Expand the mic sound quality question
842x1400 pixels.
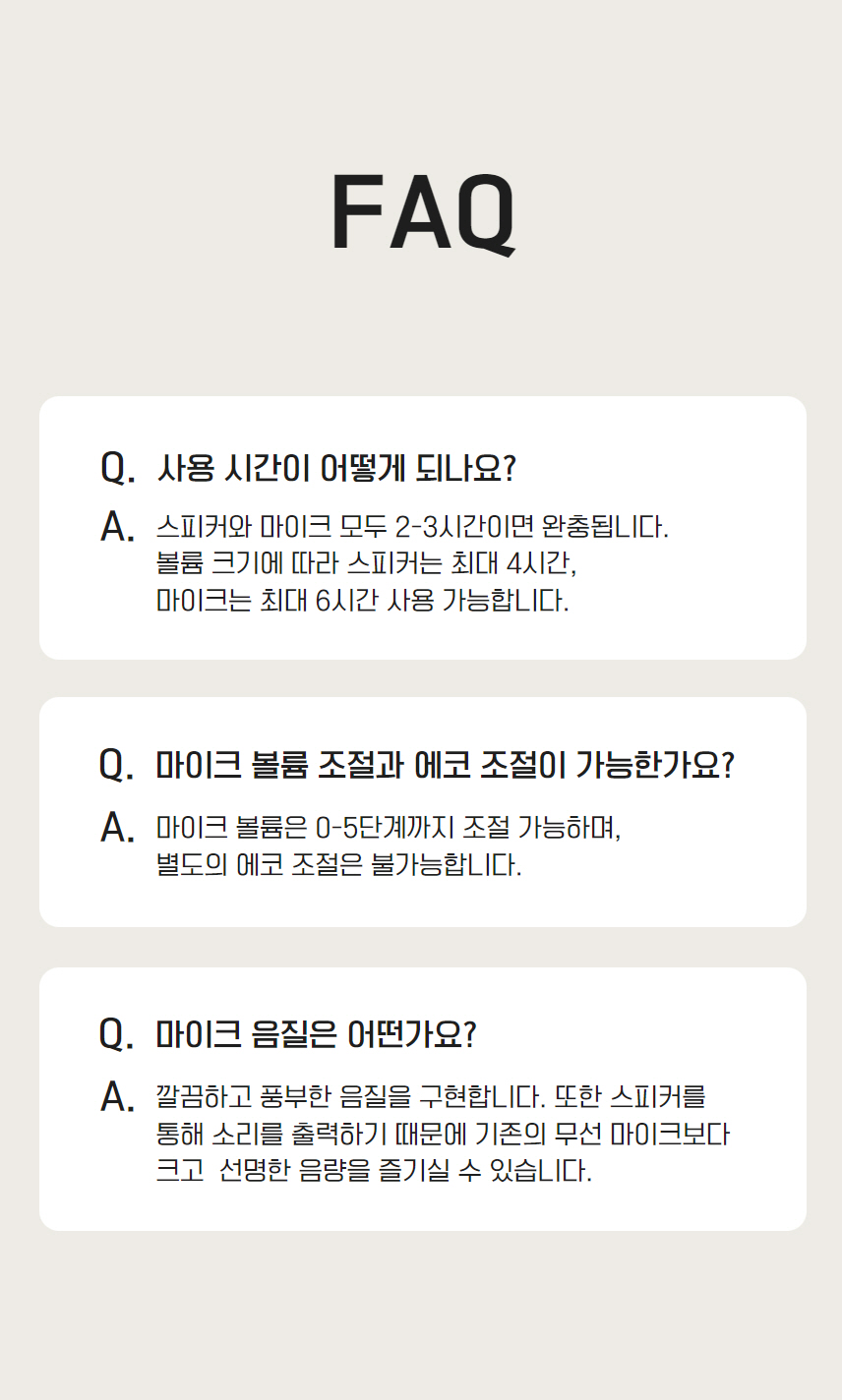coord(317,1034)
